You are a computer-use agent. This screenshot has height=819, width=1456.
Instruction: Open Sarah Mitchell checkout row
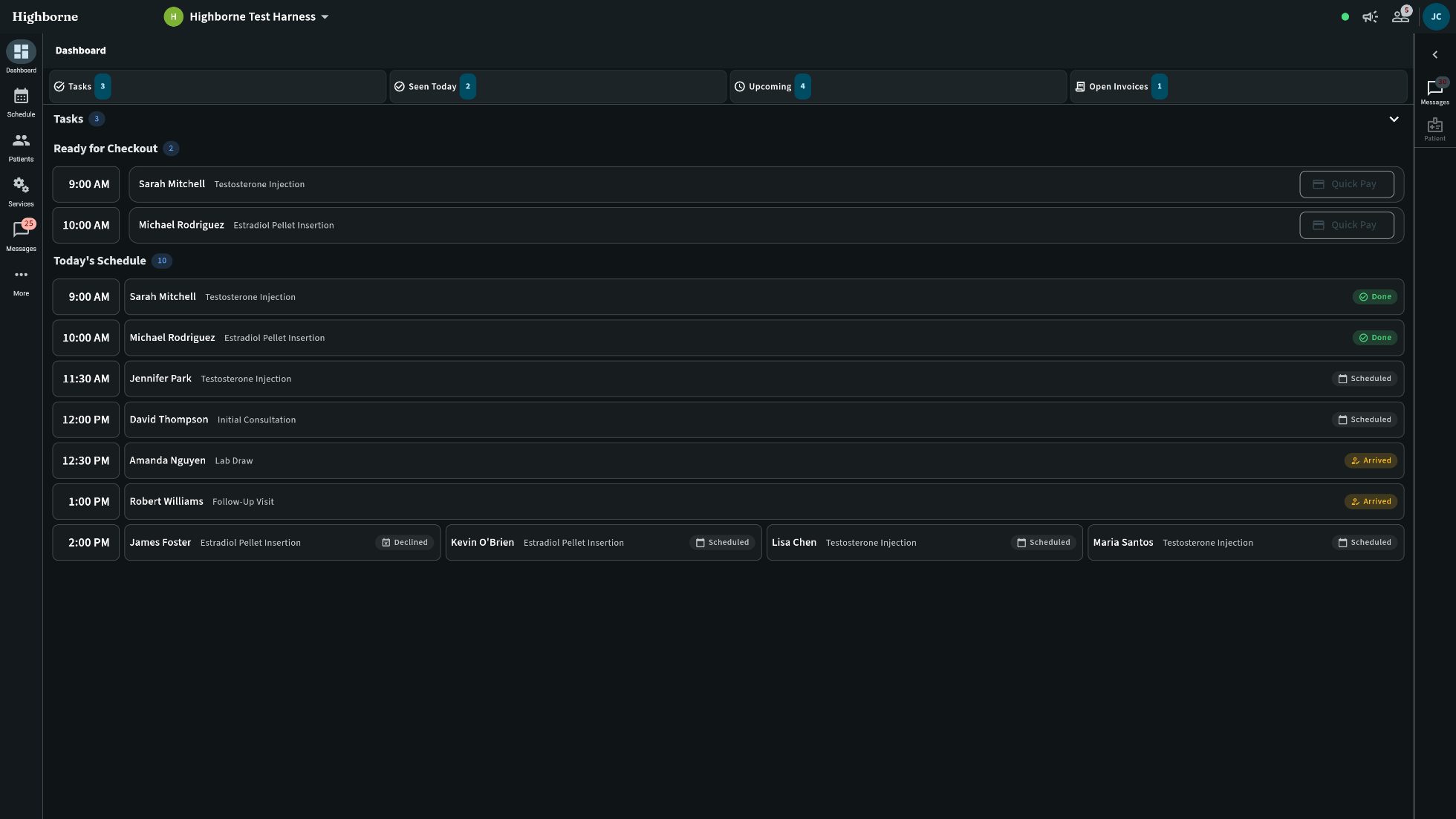766,184
